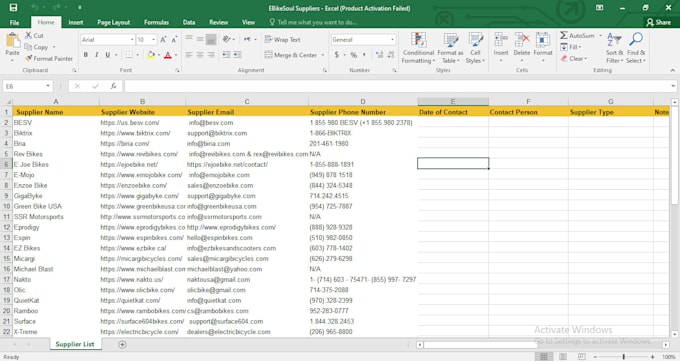Viewport: 680px width, 361px height.
Task: Click the Share button
Action: pyautogui.click(x=658, y=22)
